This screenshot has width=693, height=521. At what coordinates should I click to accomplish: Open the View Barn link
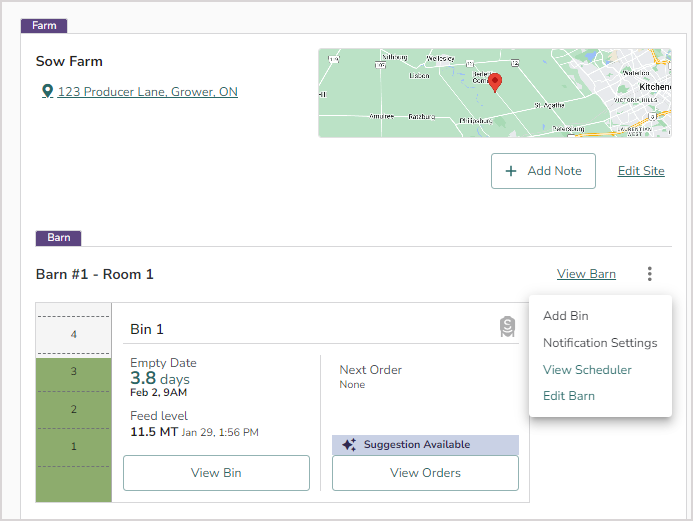tap(586, 274)
